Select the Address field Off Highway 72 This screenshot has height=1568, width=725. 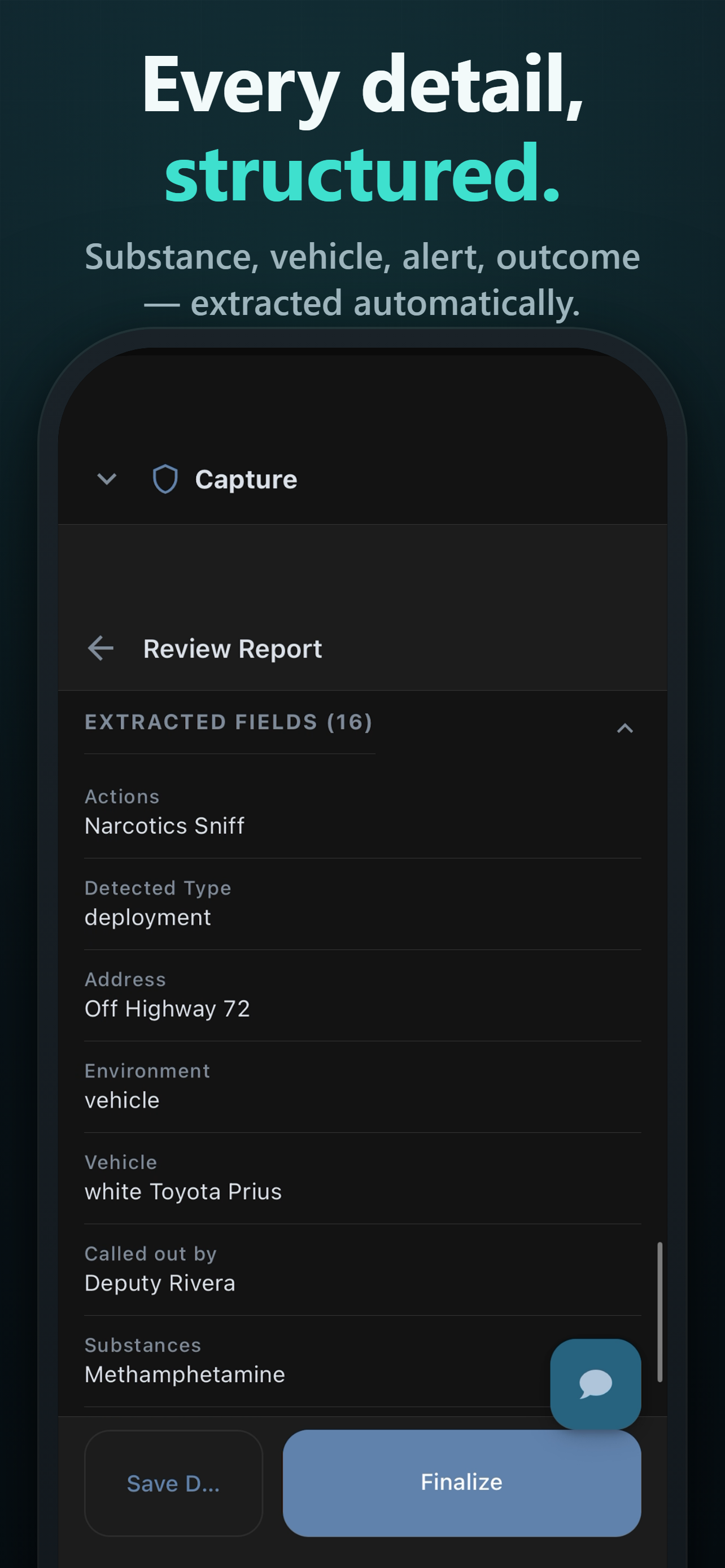pos(363,995)
